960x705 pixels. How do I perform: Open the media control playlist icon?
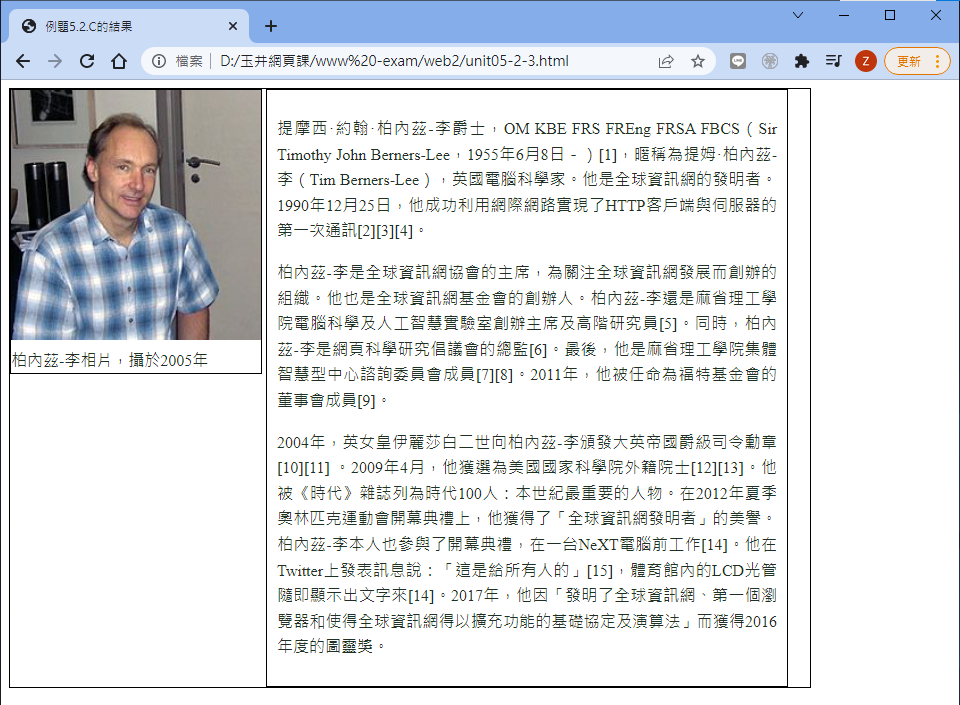[x=833, y=61]
